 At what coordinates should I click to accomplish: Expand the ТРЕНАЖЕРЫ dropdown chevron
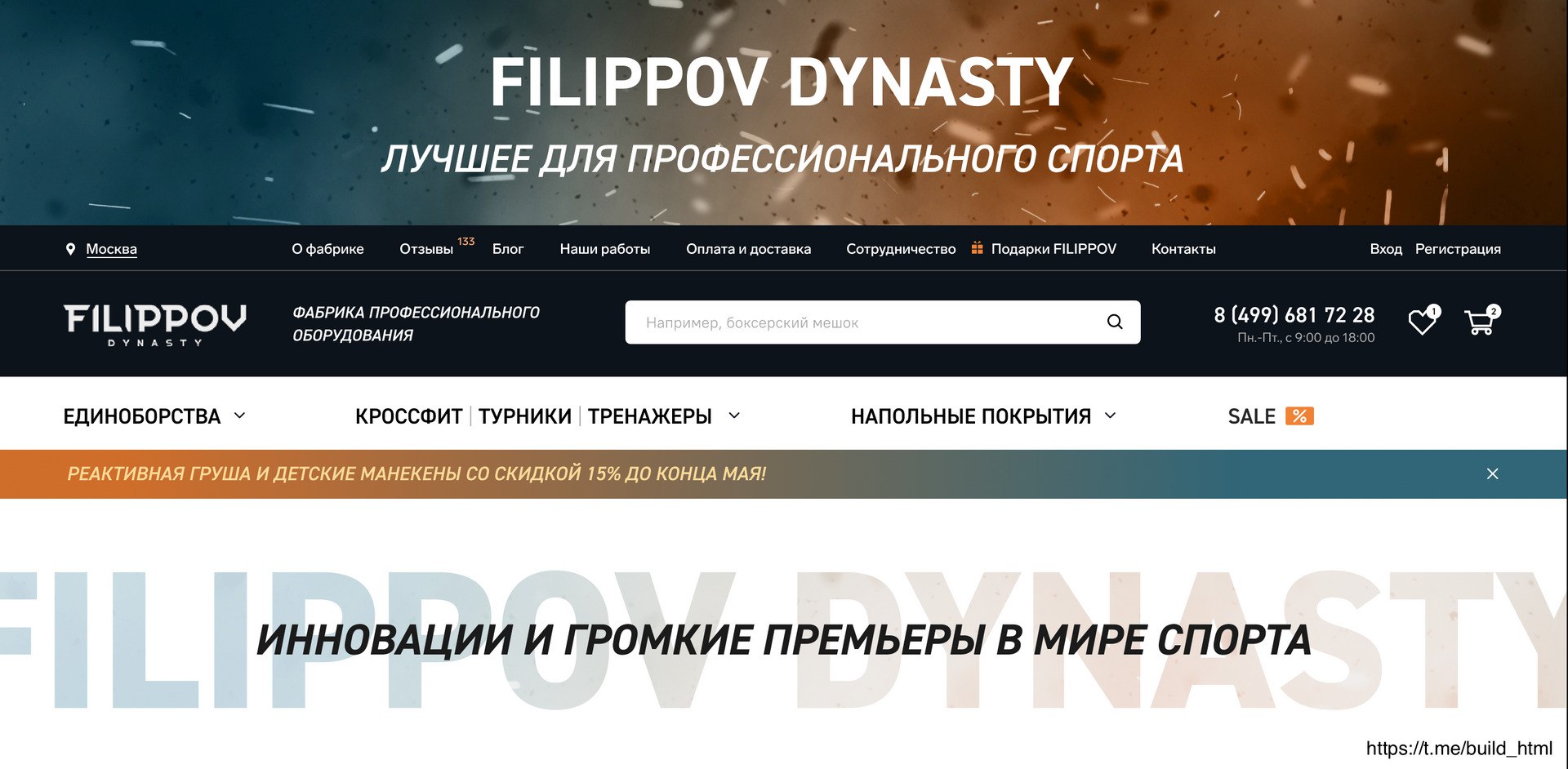pyautogui.click(x=734, y=416)
